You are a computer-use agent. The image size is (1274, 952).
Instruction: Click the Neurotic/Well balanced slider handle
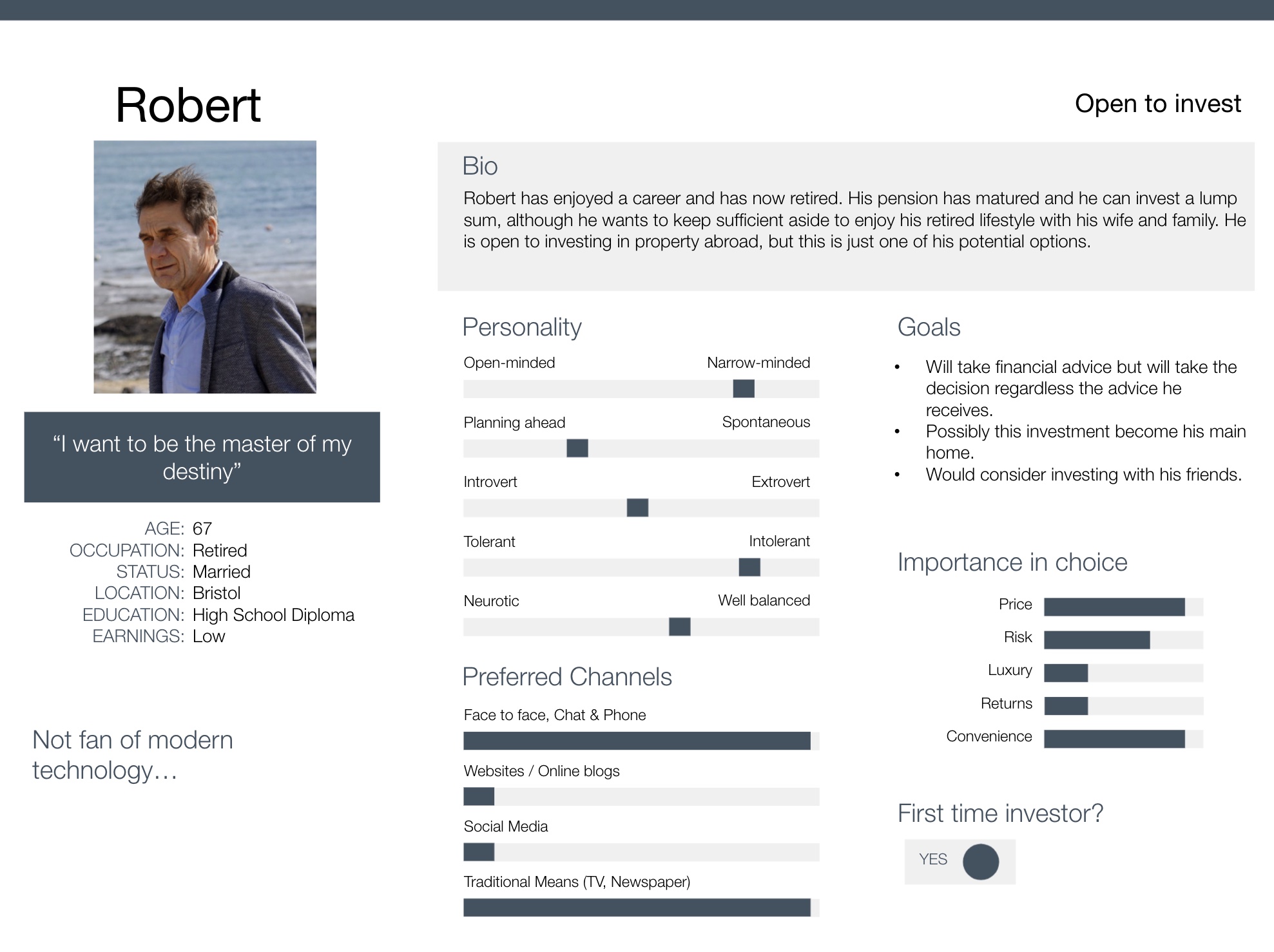[680, 627]
